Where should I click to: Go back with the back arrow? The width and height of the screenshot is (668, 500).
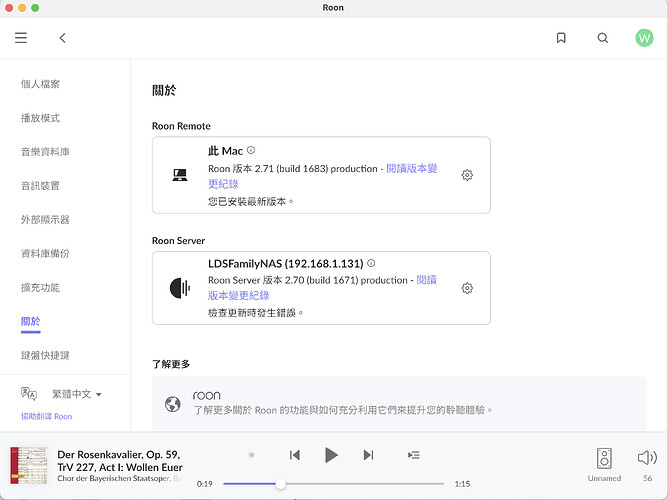63,38
